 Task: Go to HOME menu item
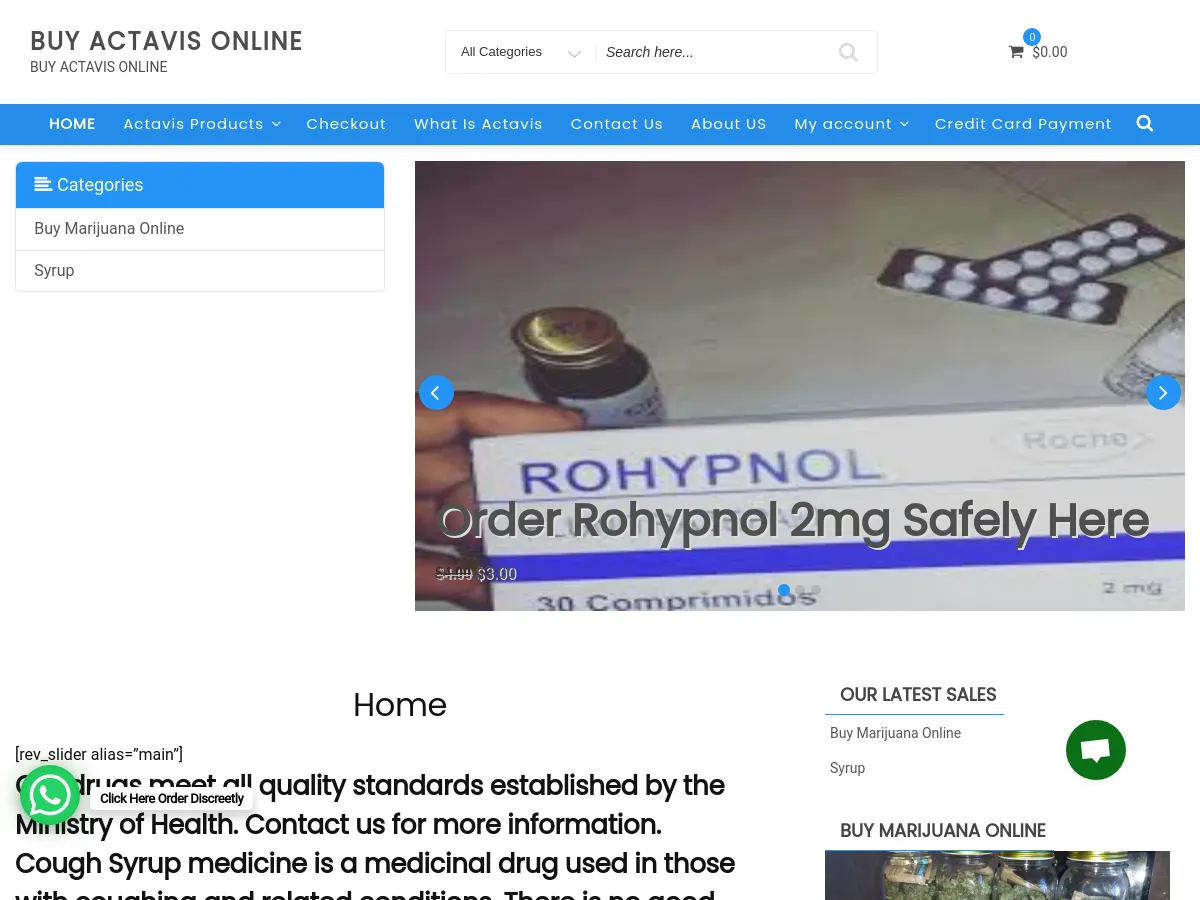(72, 124)
